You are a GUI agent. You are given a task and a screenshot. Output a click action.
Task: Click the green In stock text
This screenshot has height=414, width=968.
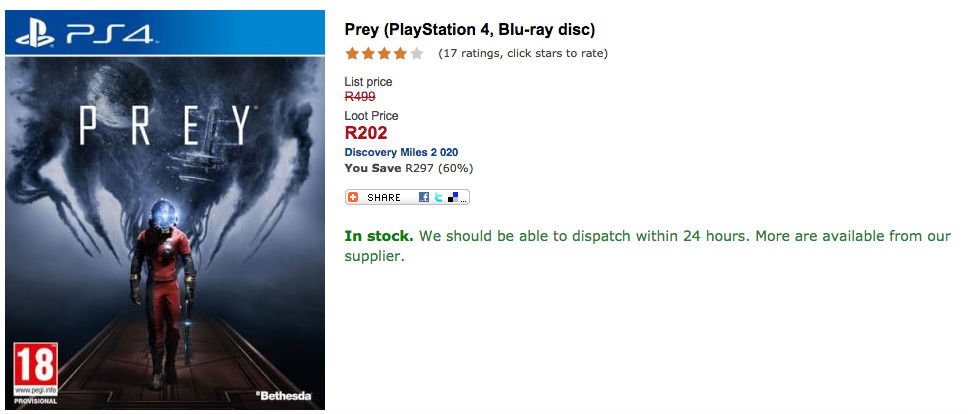pyautogui.click(x=379, y=237)
